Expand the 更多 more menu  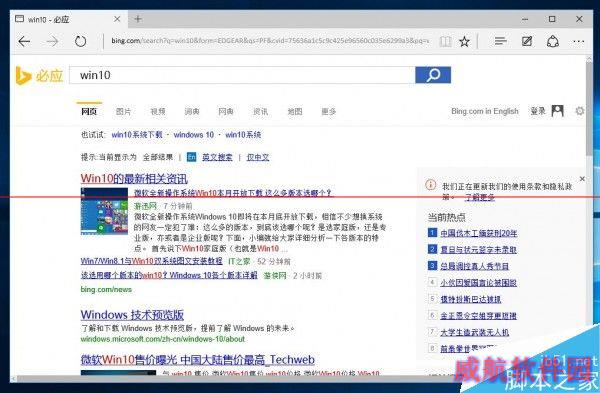(x=329, y=111)
